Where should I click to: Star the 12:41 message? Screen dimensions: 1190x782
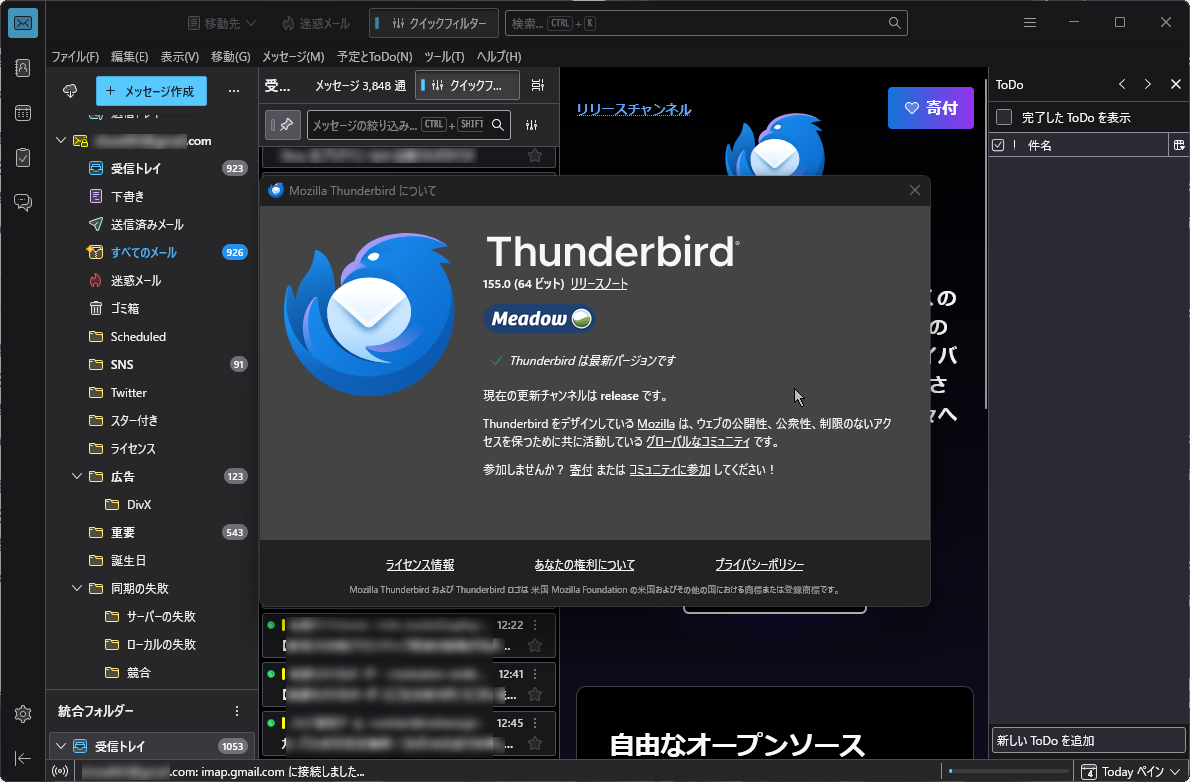click(534, 694)
